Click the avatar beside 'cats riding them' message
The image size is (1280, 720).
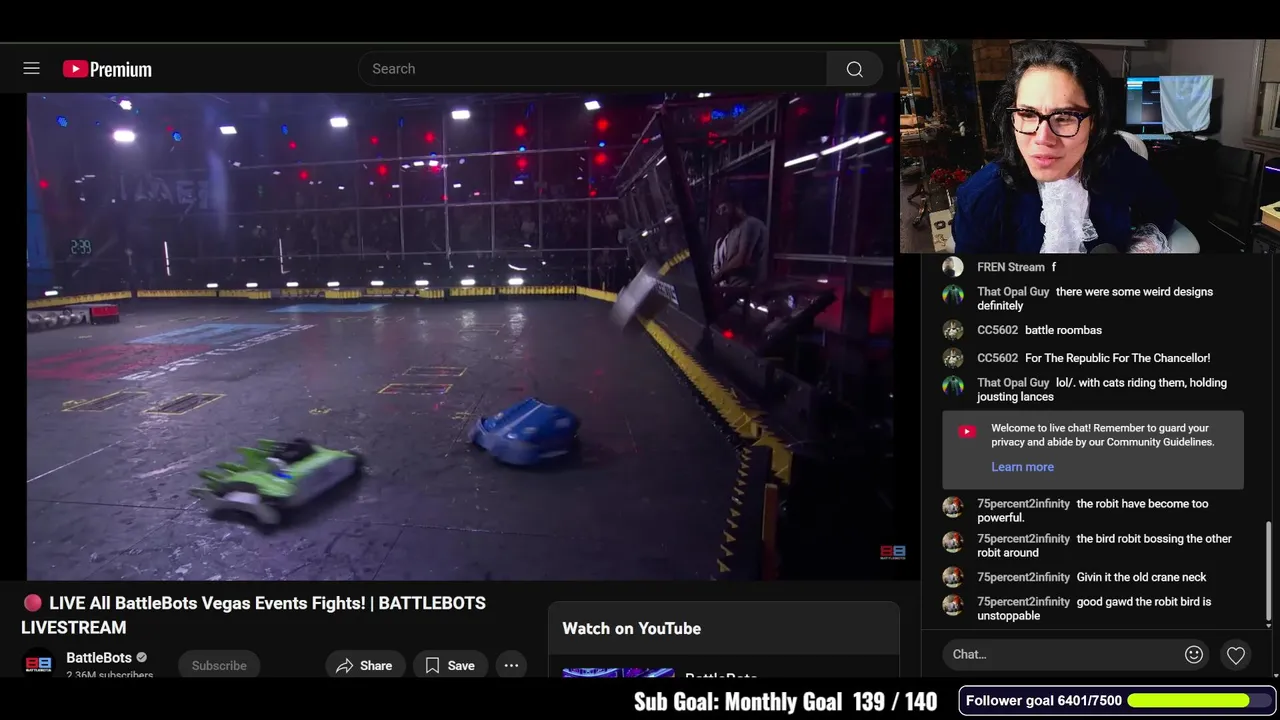coord(953,385)
